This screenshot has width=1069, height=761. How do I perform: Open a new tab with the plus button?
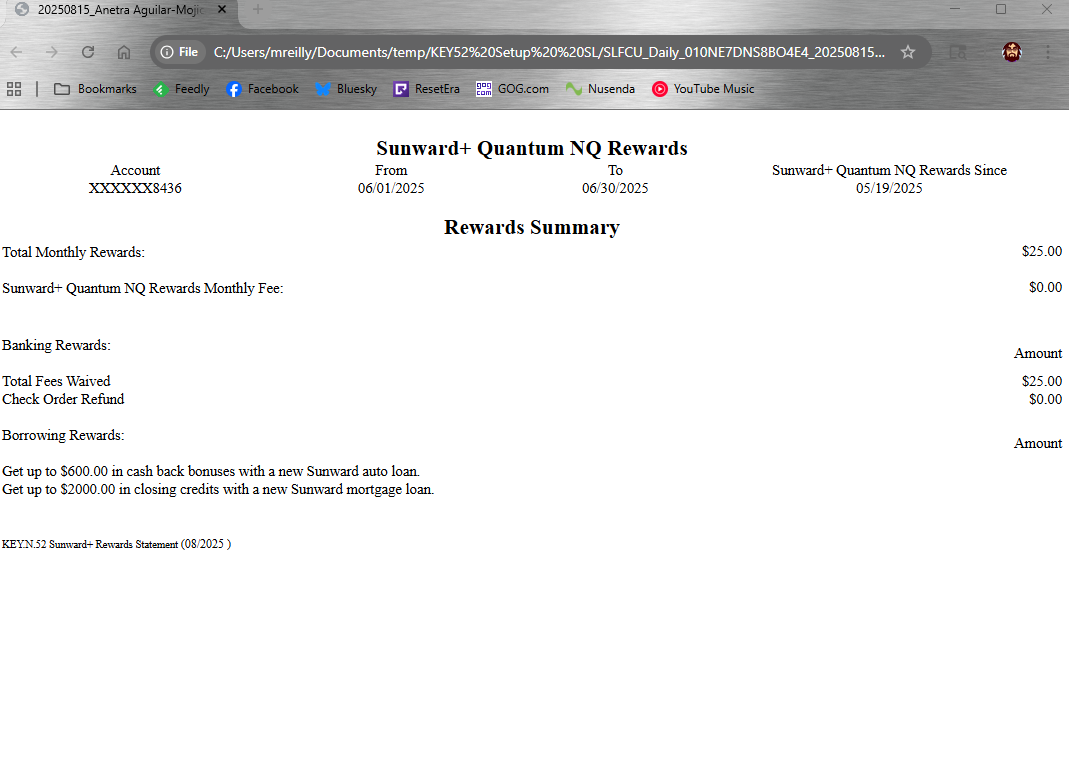[257, 10]
